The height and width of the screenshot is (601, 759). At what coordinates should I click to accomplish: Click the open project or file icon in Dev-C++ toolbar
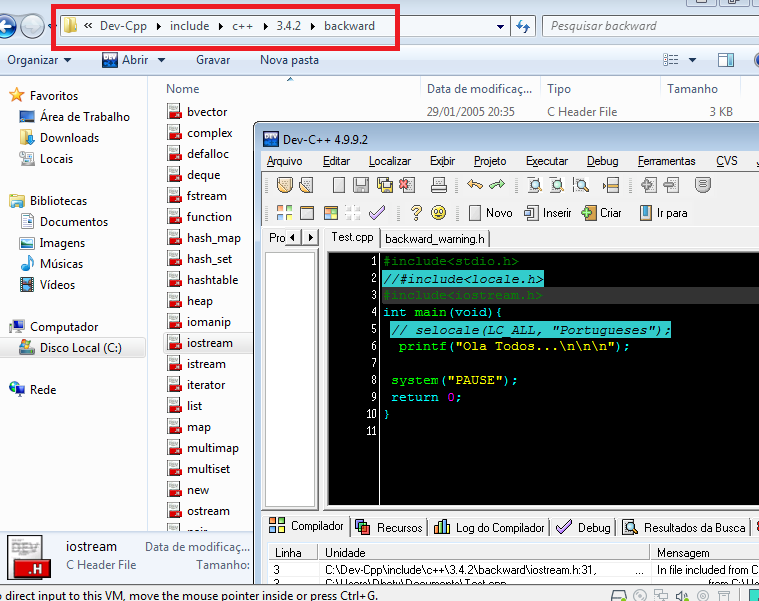click(285, 185)
